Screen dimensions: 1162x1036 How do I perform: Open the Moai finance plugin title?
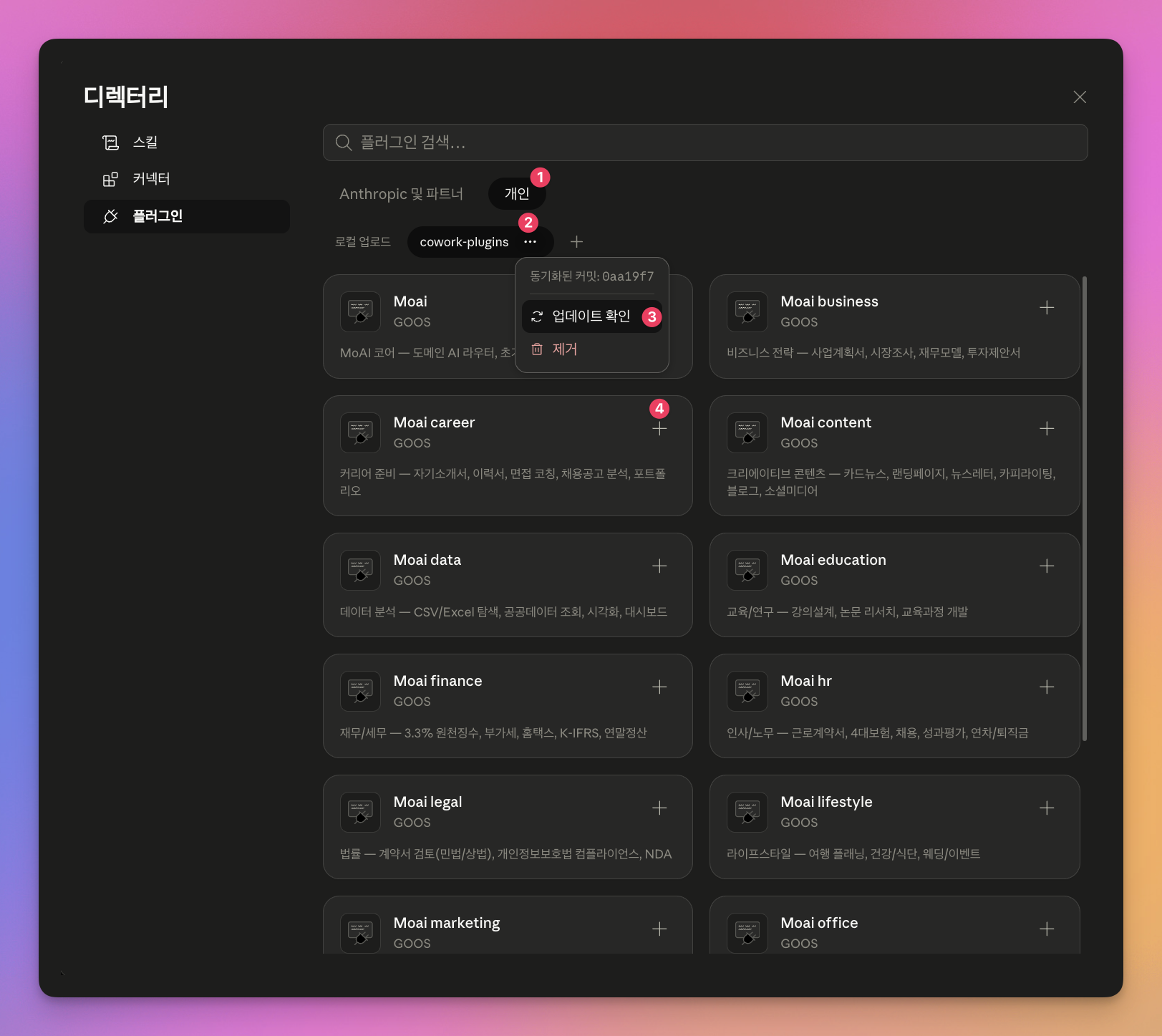pyautogui.click(x=437, y=681)
